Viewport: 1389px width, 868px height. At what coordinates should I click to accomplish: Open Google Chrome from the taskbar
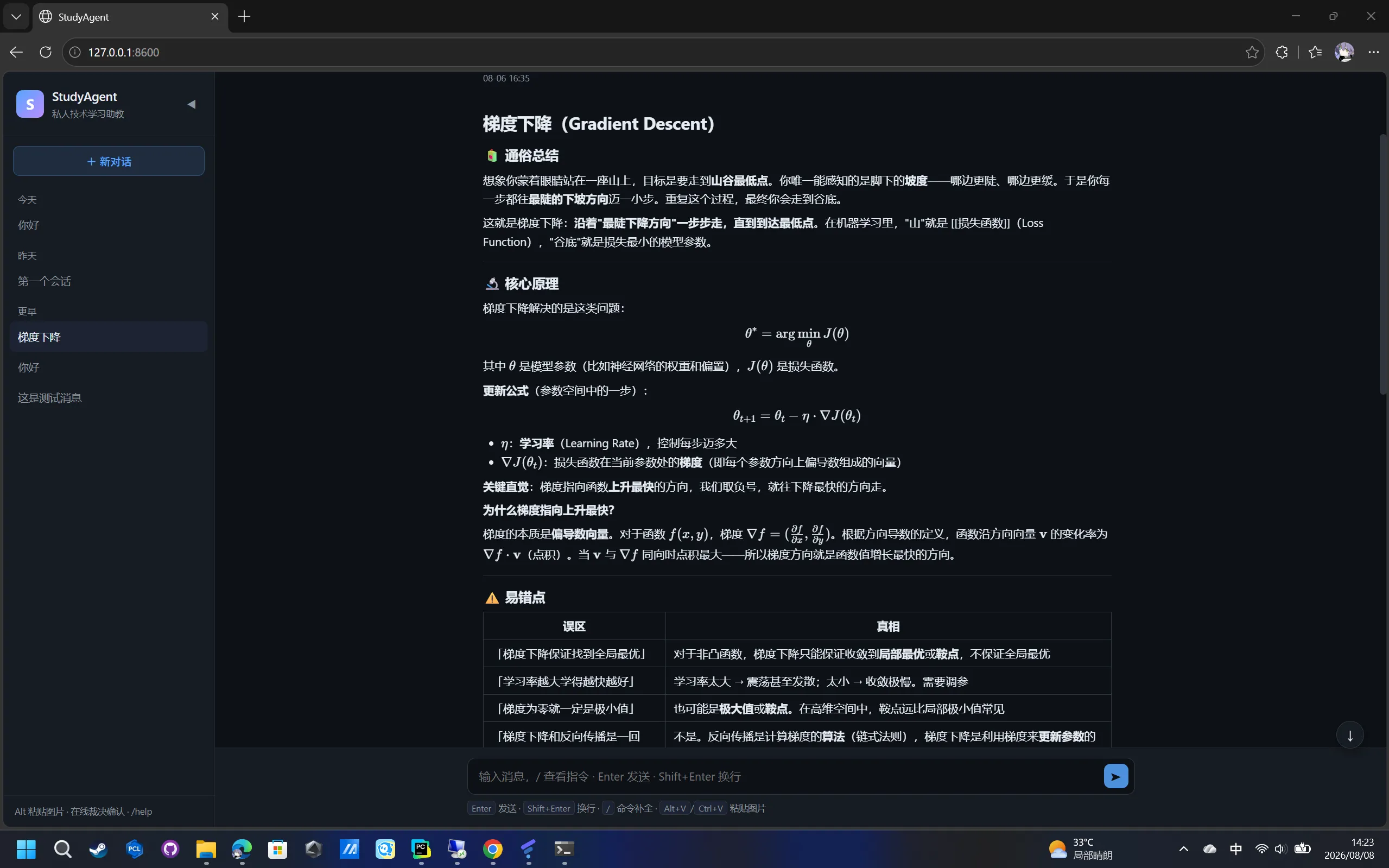[x=492, y=848]
